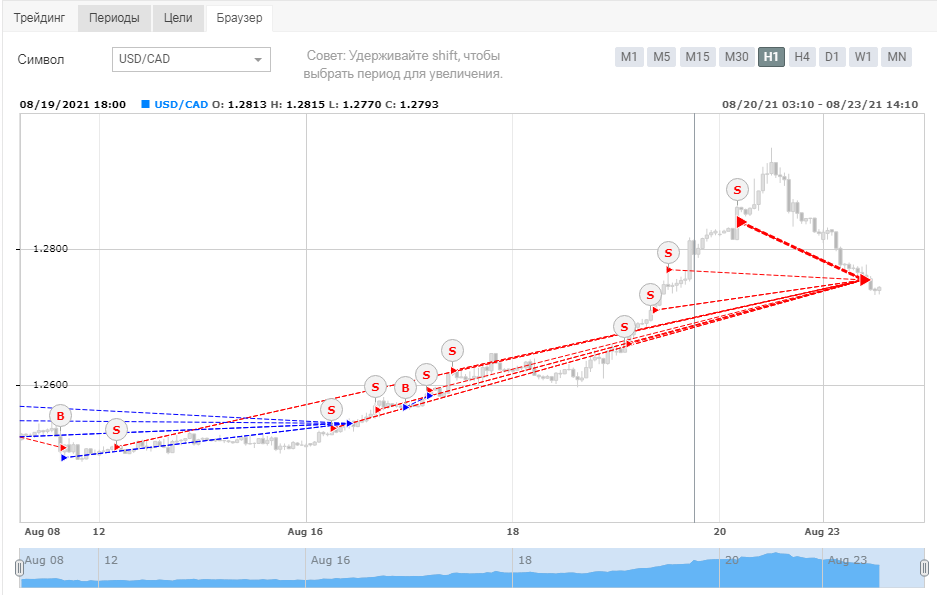Select the M5 timeframe
Screen dimensions: 937x595
[x=662, y=57]
